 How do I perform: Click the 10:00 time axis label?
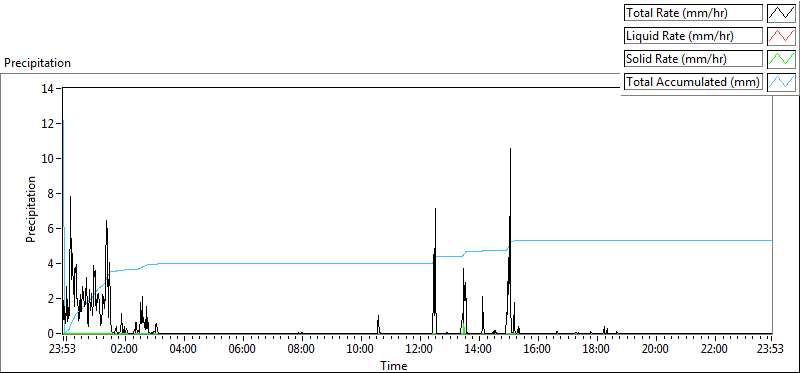click(x=360, y=350)
